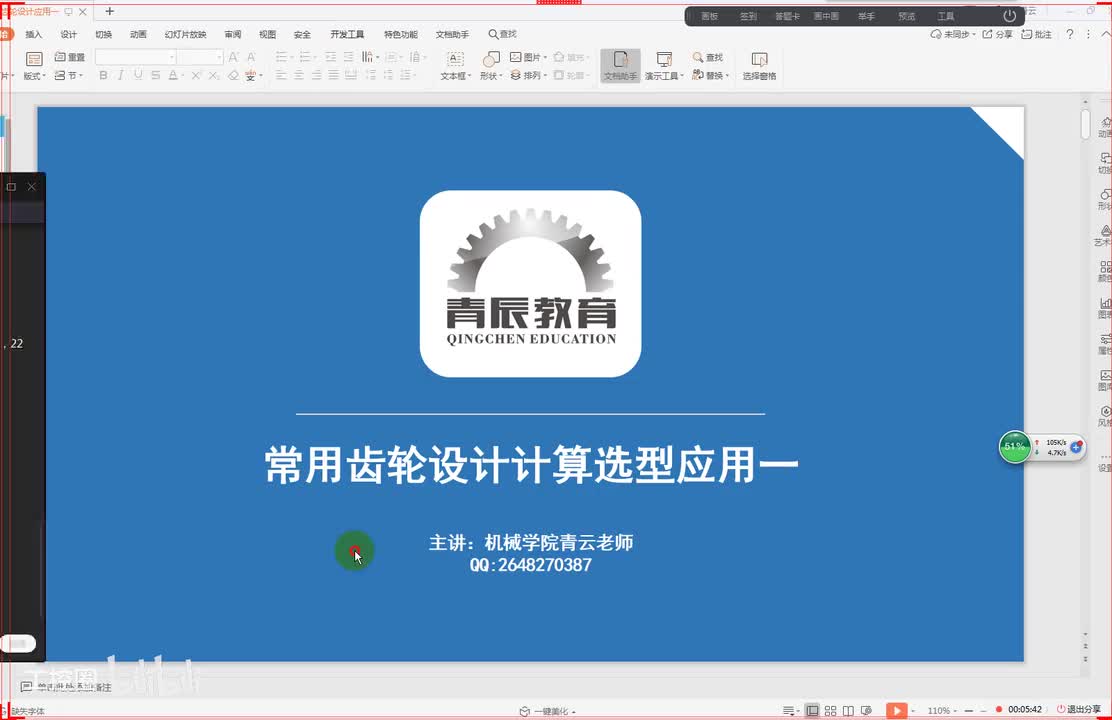Insert a text box with 文本框
This screenshot has height=720, width=1112.
(x=455, y=66)
